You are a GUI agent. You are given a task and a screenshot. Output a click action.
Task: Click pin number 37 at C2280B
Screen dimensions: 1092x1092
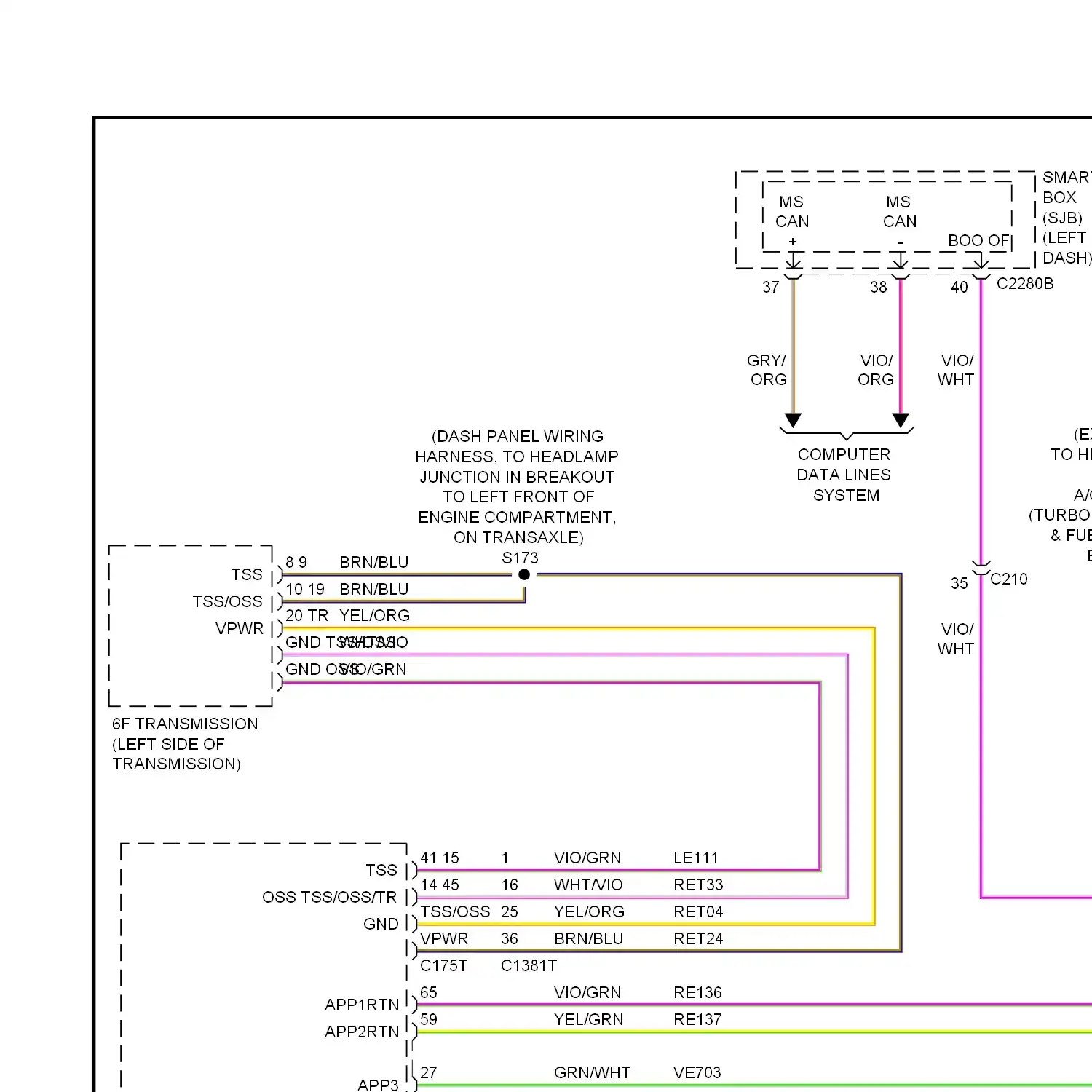click(771, 287)
